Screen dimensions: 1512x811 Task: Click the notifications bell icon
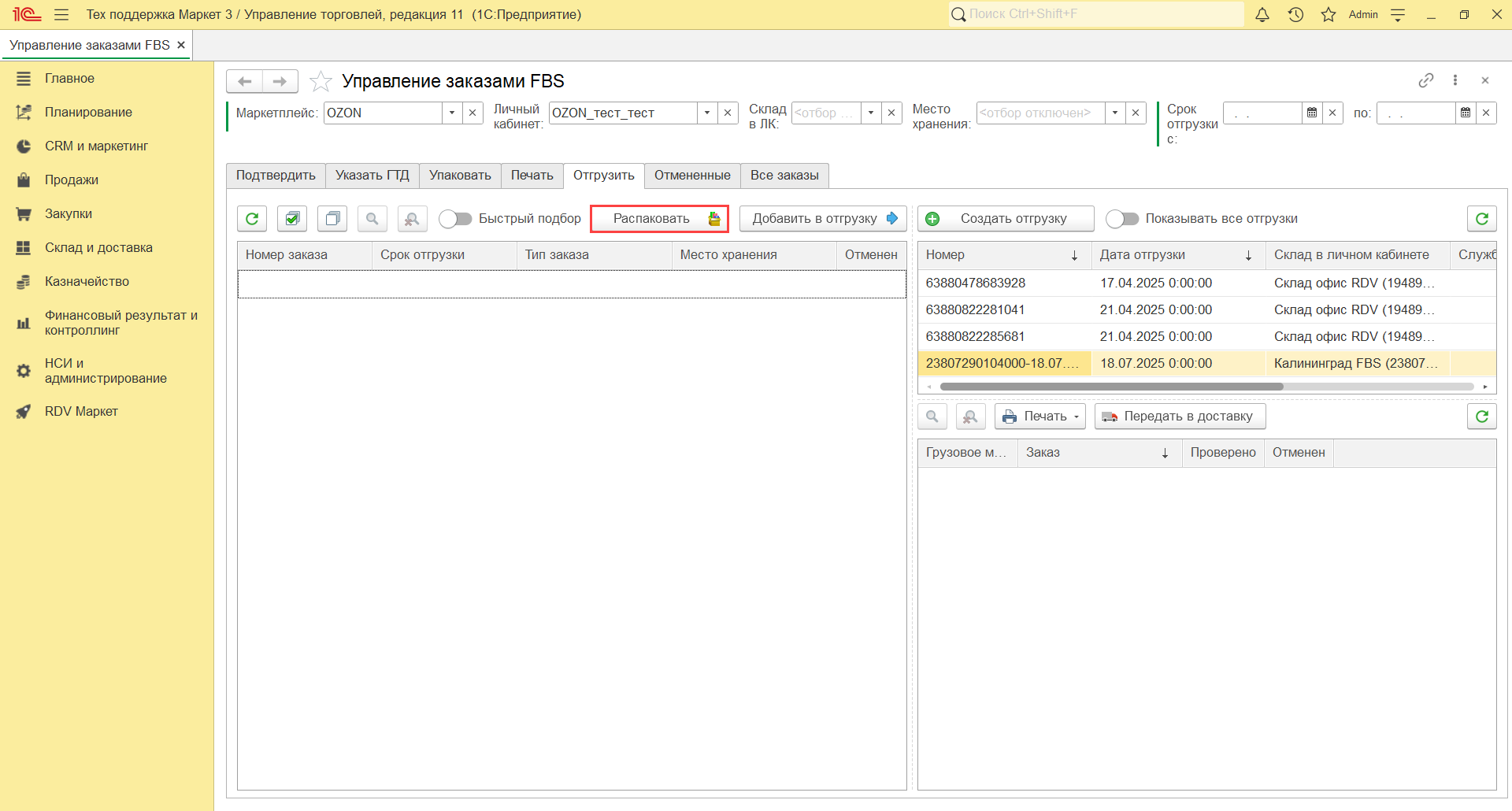click(x=1262, y=15)
